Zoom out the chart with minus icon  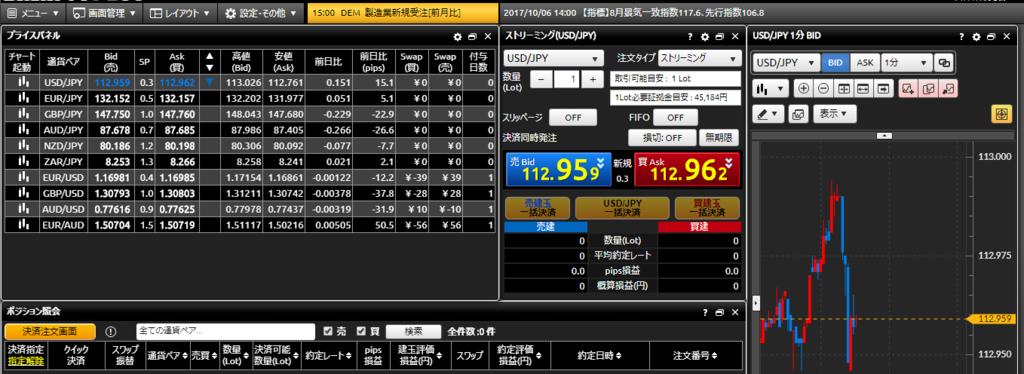click(x=824, y=88)
